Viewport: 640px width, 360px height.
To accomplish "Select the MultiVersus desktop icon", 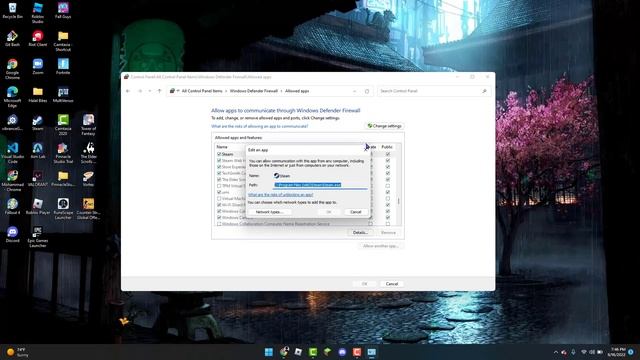I will [x=63, y=95].
